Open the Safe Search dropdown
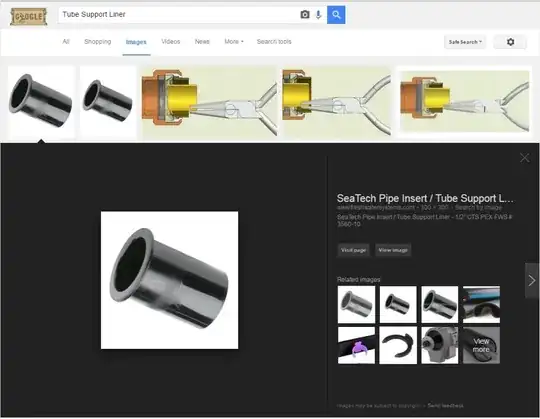This screenshot has height=419, width=540. pyautogui.click(x=465, y=42)
